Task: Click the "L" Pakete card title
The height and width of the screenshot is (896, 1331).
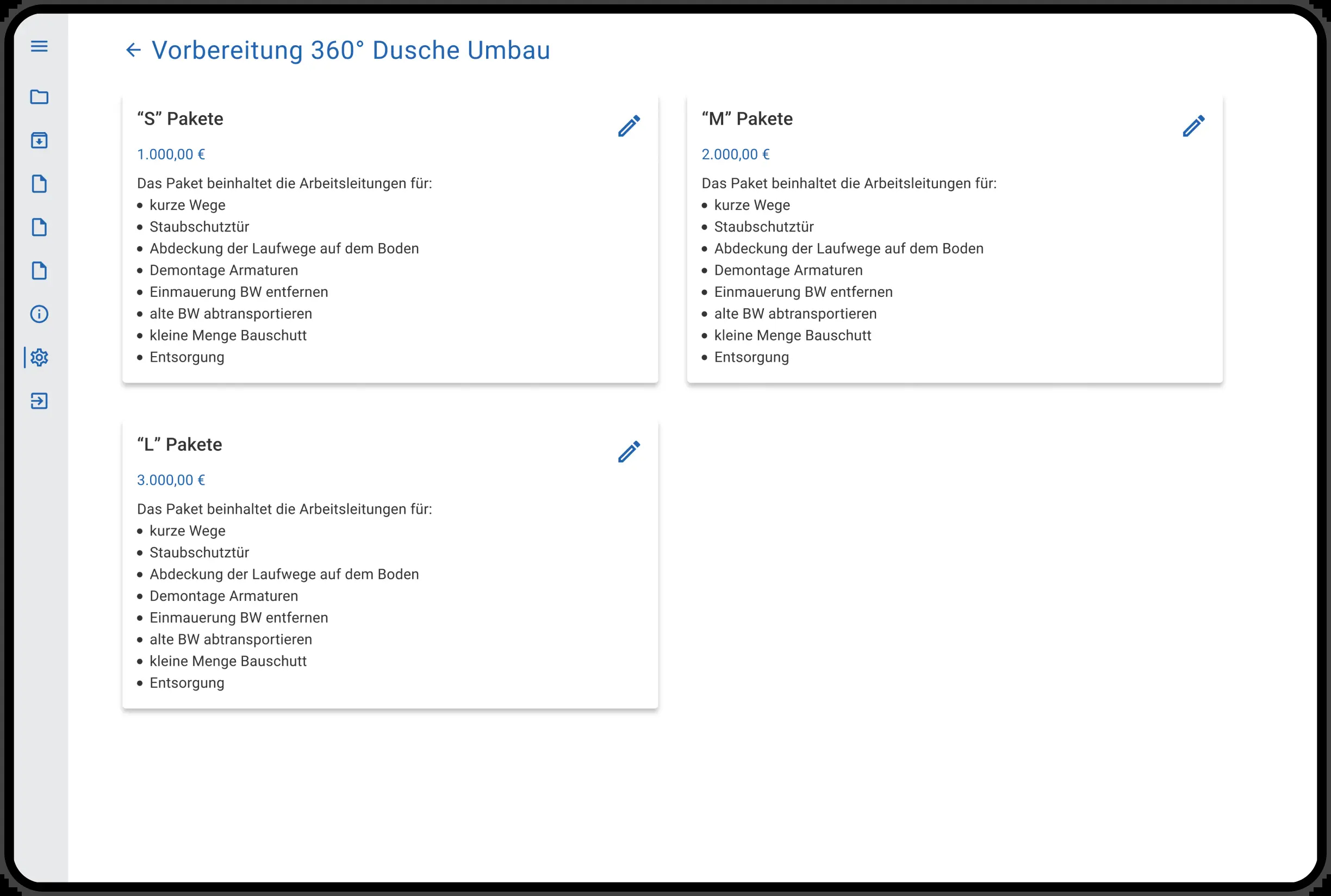Action: pos(179,445)
